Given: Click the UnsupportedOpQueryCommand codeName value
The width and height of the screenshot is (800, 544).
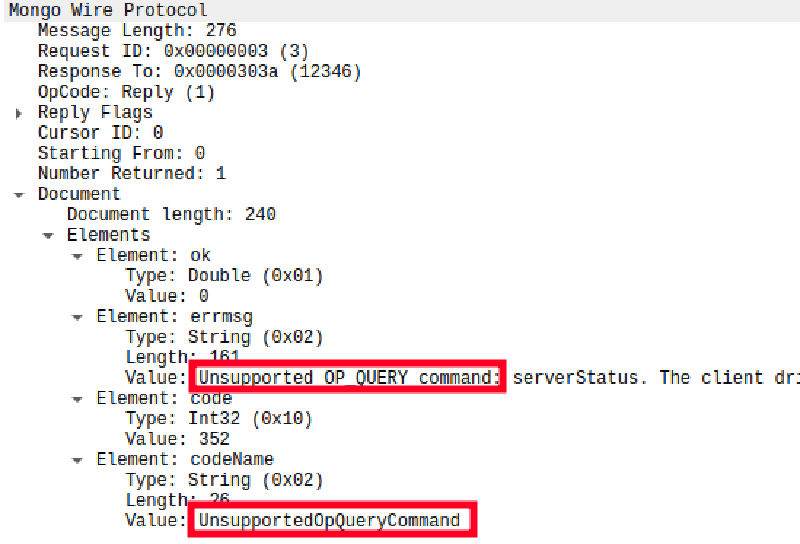Looking at the screenshot, I should 329,521.
